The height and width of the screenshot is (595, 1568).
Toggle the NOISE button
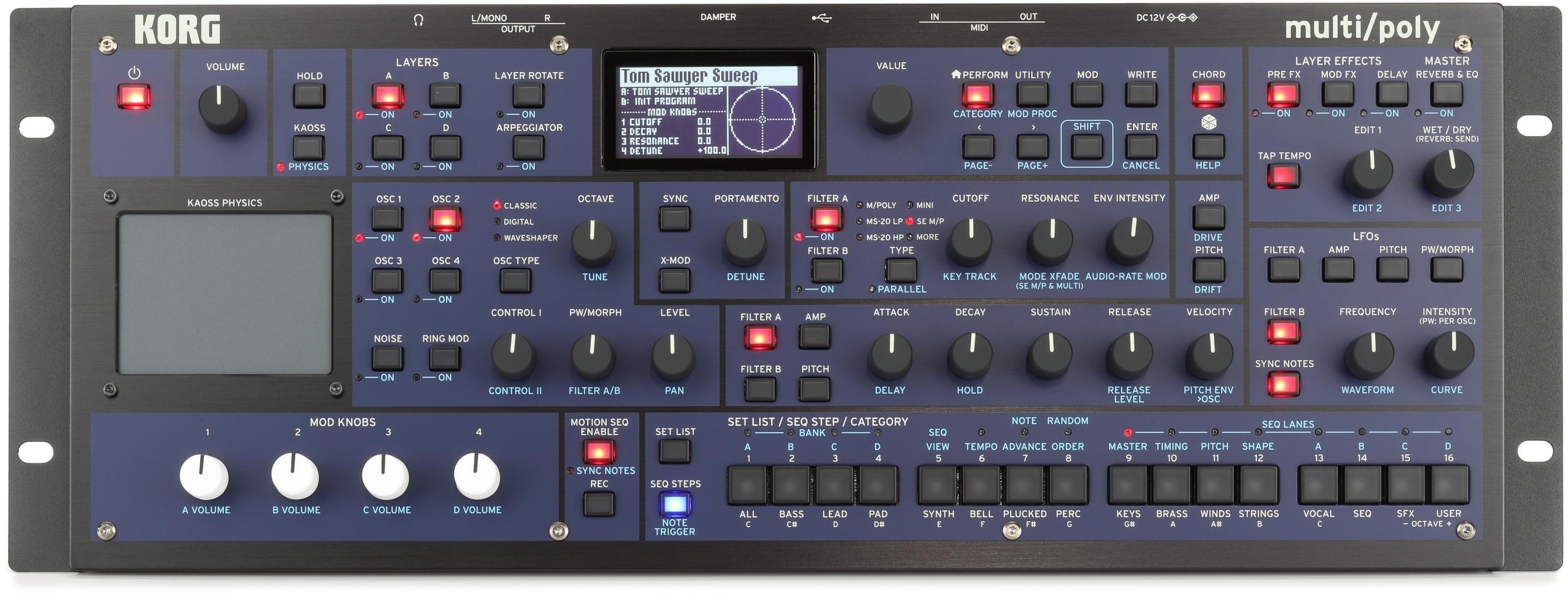(x=388, y=359)
